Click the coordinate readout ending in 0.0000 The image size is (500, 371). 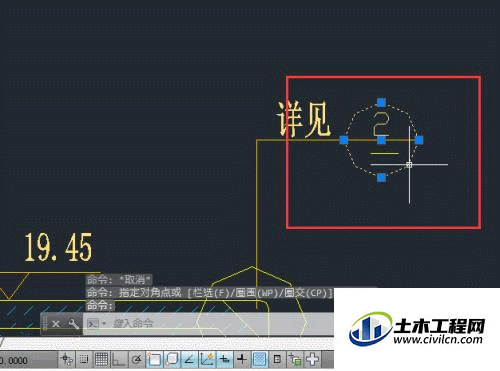[x=14, y=361]
